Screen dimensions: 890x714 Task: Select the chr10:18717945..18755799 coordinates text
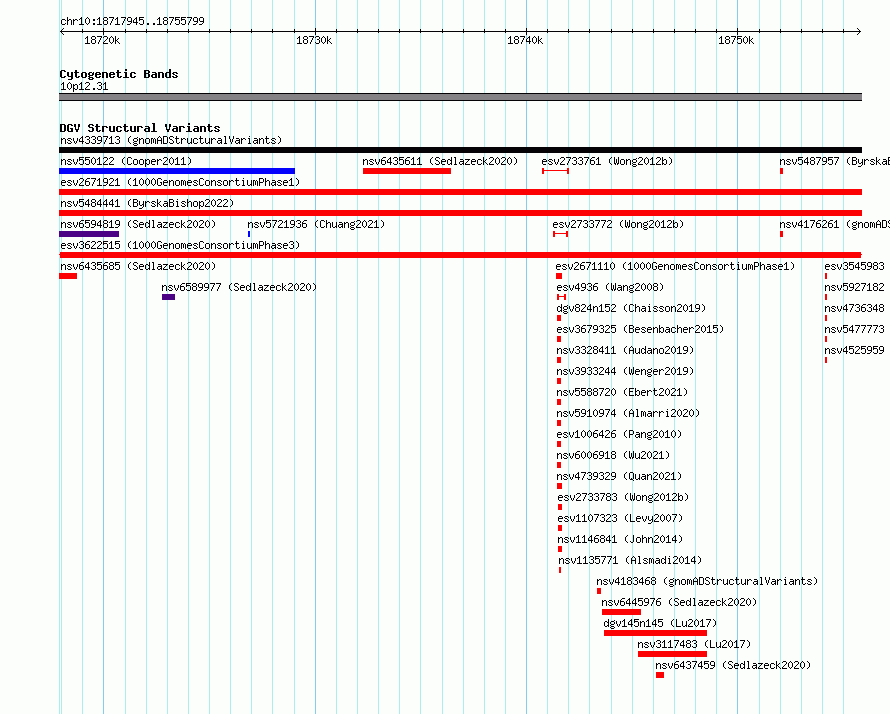click(x=132, y=21)
